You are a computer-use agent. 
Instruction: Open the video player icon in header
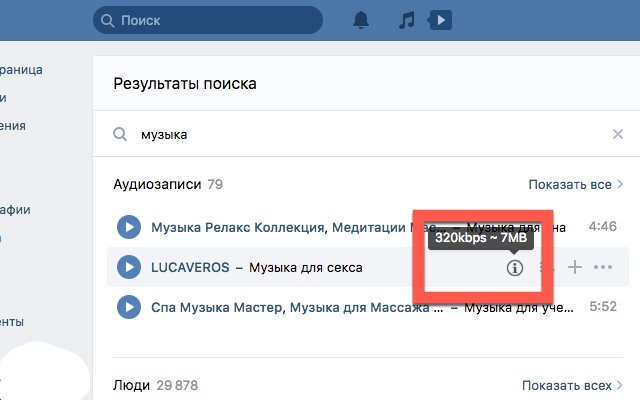440,20
